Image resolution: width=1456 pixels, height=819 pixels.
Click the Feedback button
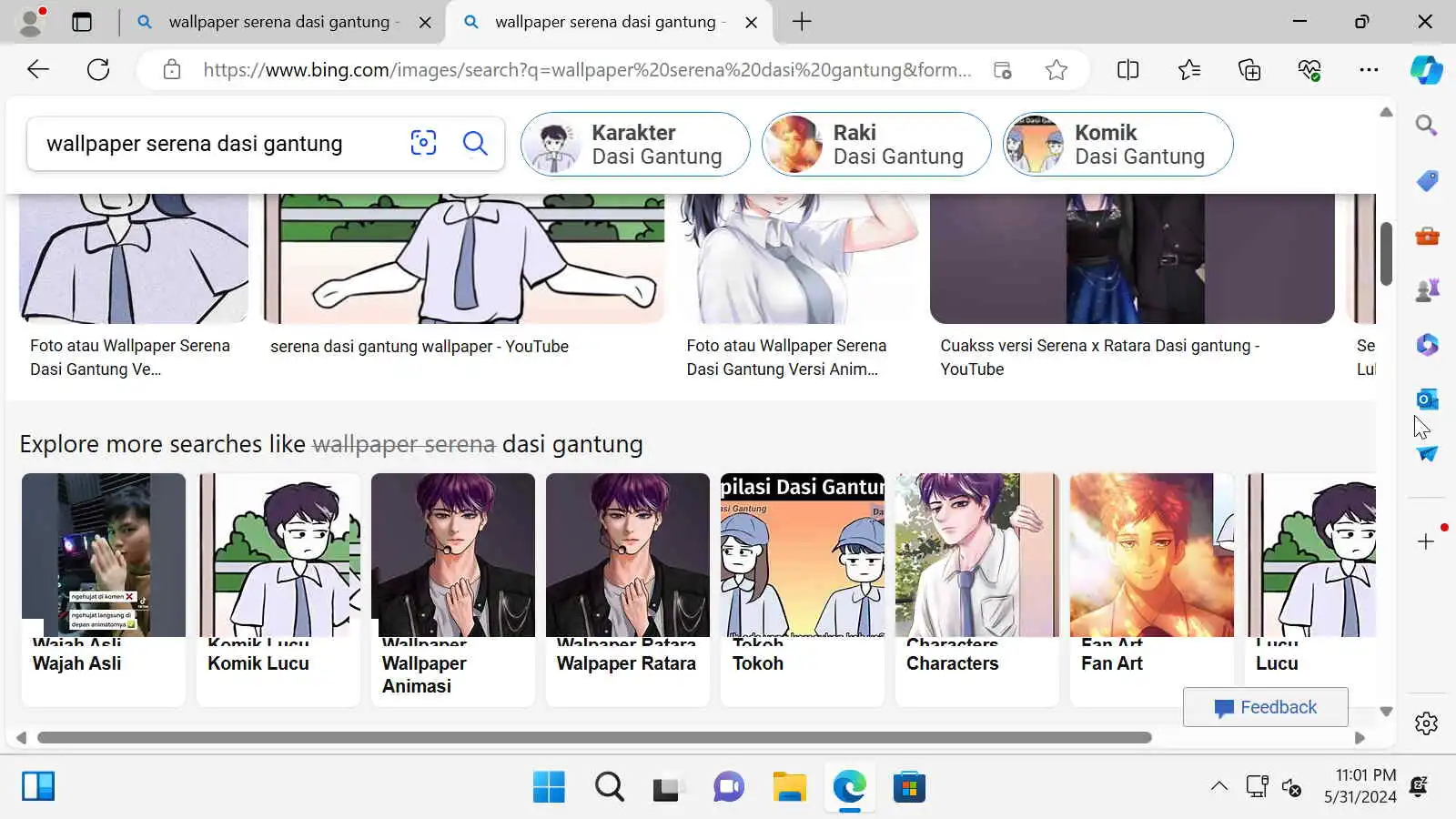(1265, 707)
